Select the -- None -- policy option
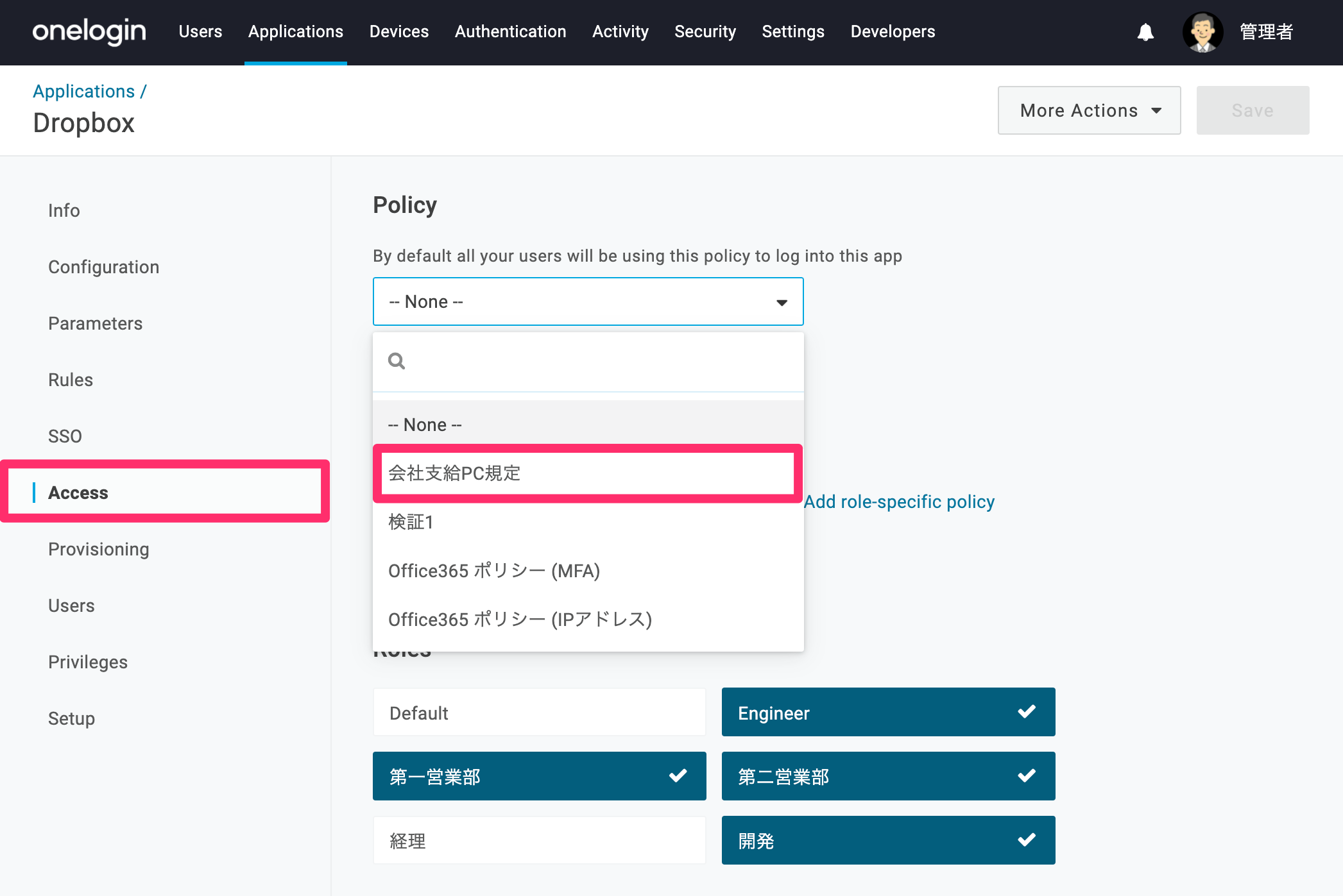 588,425
